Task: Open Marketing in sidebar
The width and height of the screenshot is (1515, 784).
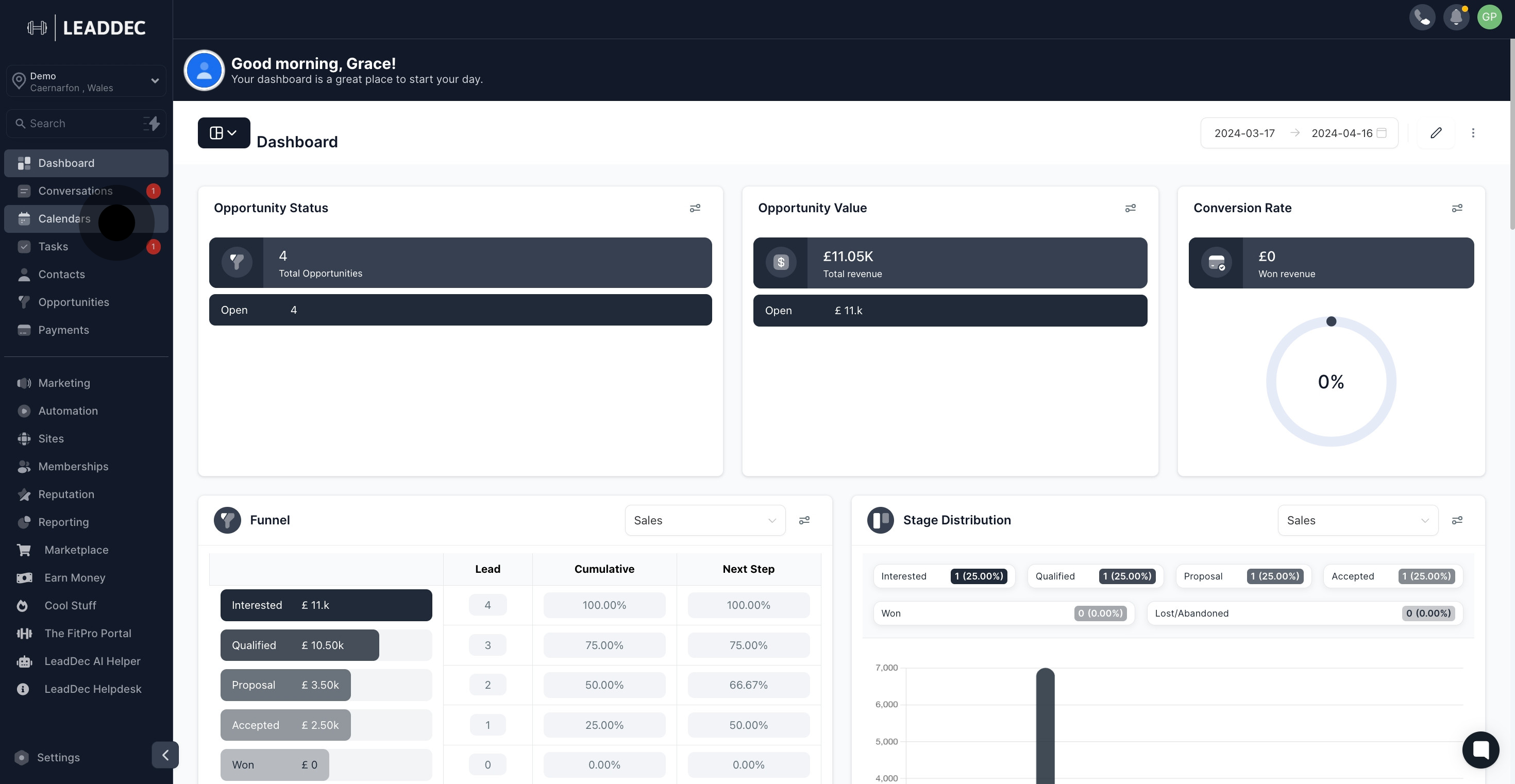Action: pos(86,383)
